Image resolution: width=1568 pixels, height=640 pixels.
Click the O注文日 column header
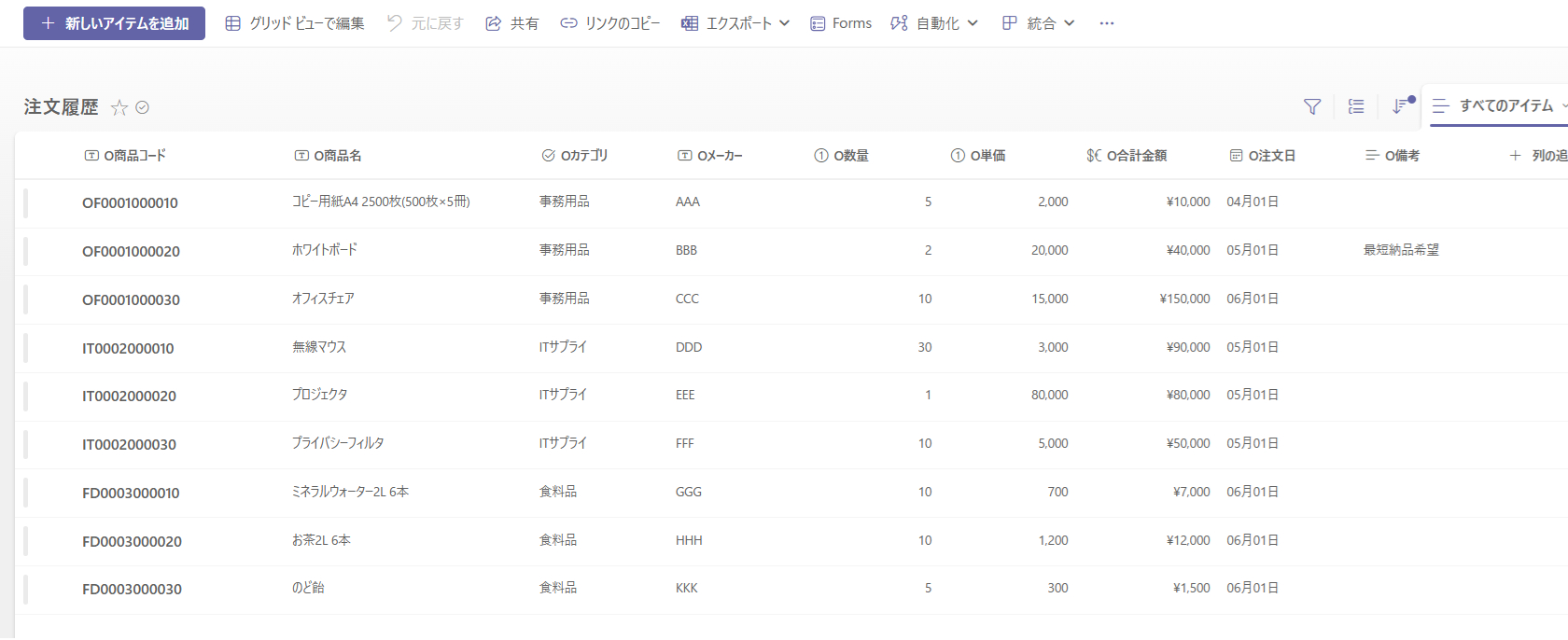pyautogui.click(x=1262, y=156)
